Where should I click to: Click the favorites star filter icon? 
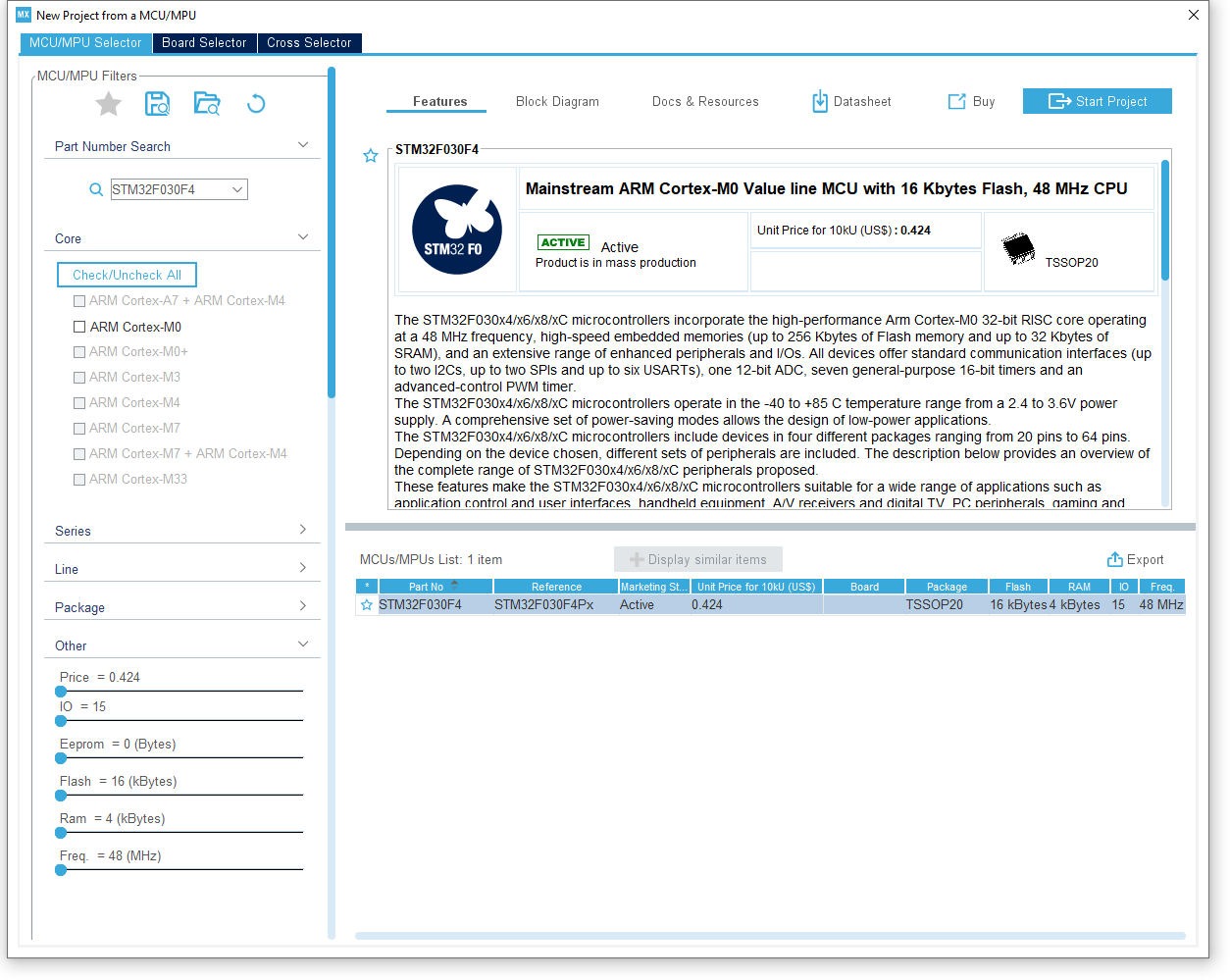coord(109,104)
